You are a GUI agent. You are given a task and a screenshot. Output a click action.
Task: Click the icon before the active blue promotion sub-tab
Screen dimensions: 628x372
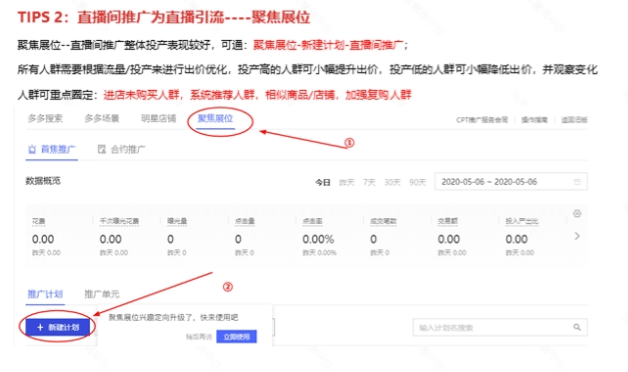[x=32, y=149]
